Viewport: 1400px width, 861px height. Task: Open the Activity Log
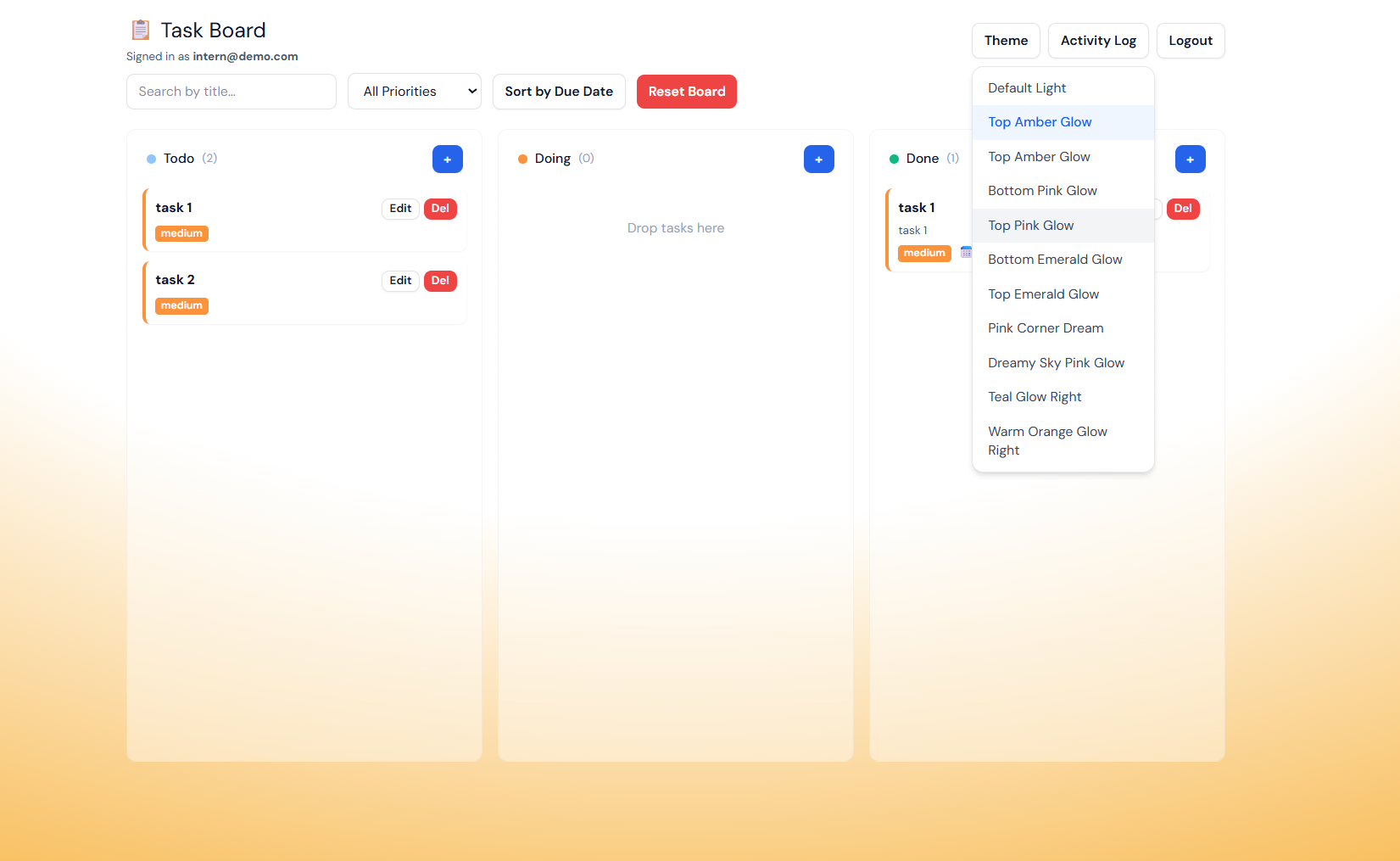click(x=1098, y=41)
